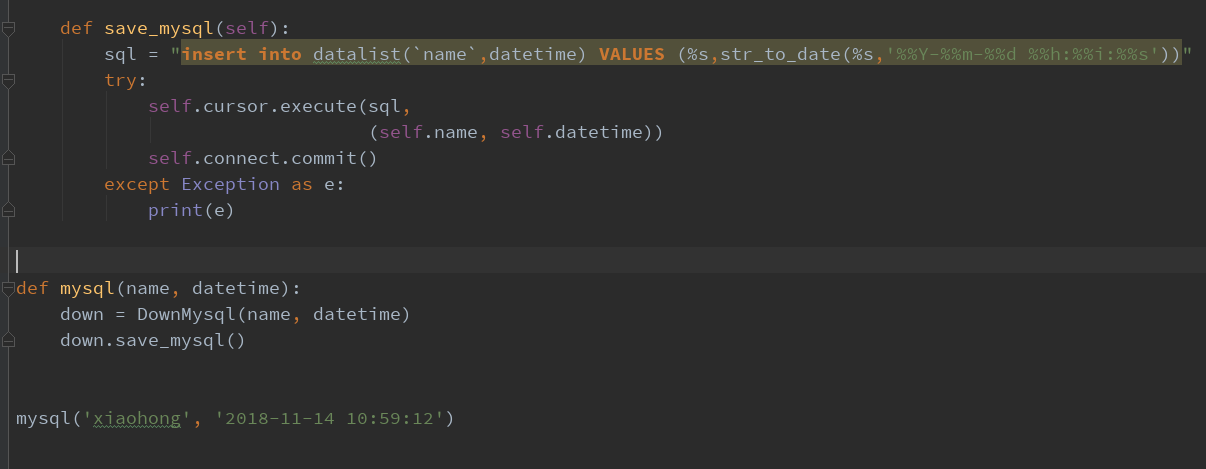Click the try keyword
The image size is (1206, 469).
pos(120,80)
